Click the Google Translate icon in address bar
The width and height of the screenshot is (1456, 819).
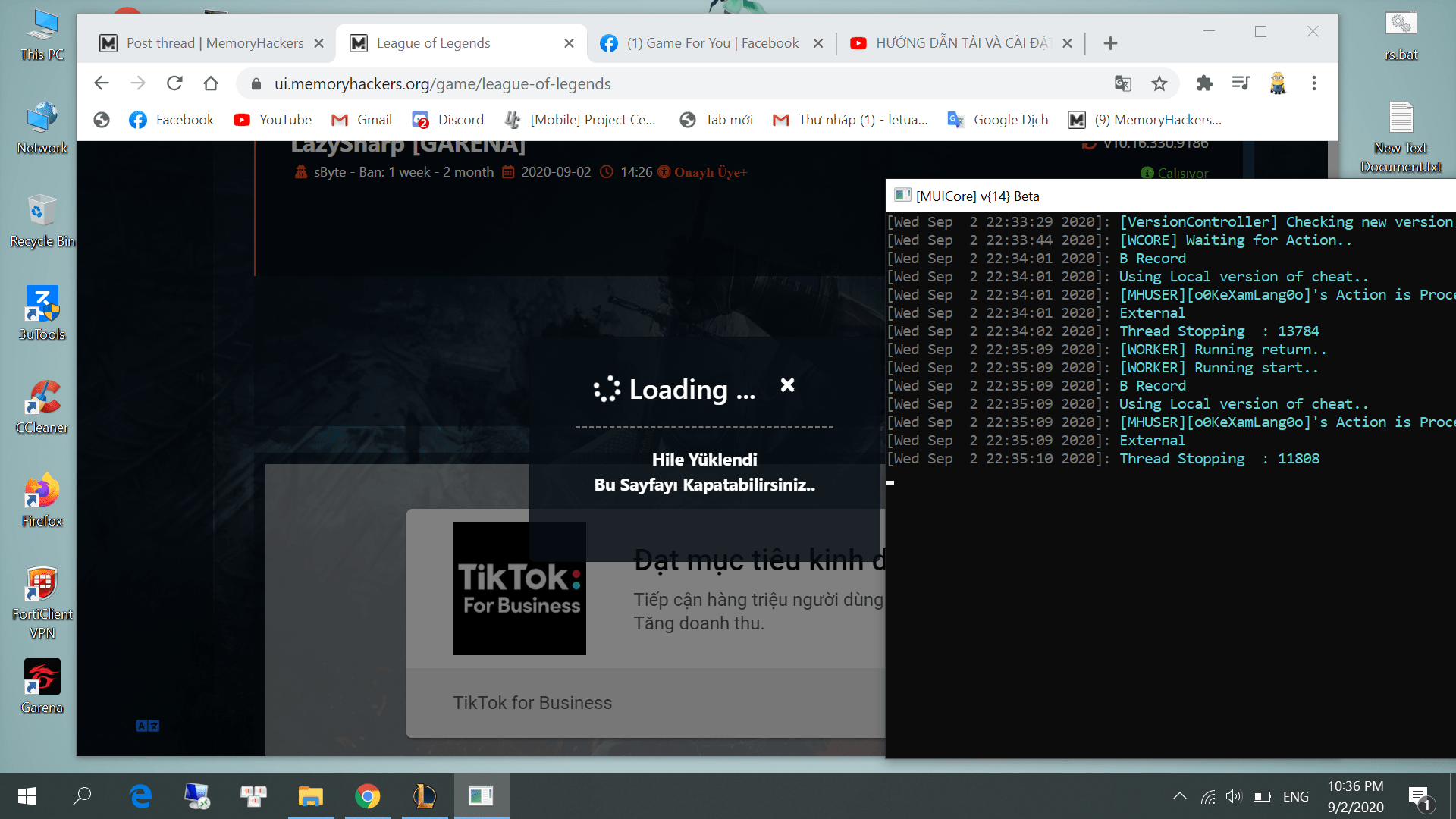(1123, 83)
